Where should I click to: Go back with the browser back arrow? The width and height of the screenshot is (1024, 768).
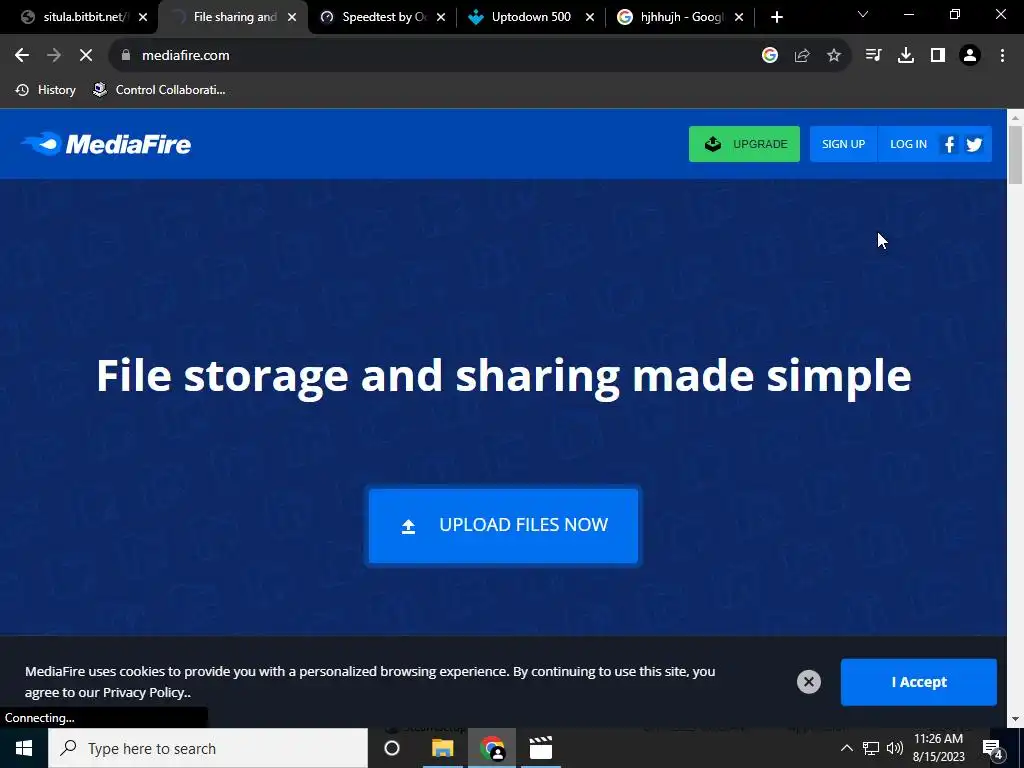(22, 56)
